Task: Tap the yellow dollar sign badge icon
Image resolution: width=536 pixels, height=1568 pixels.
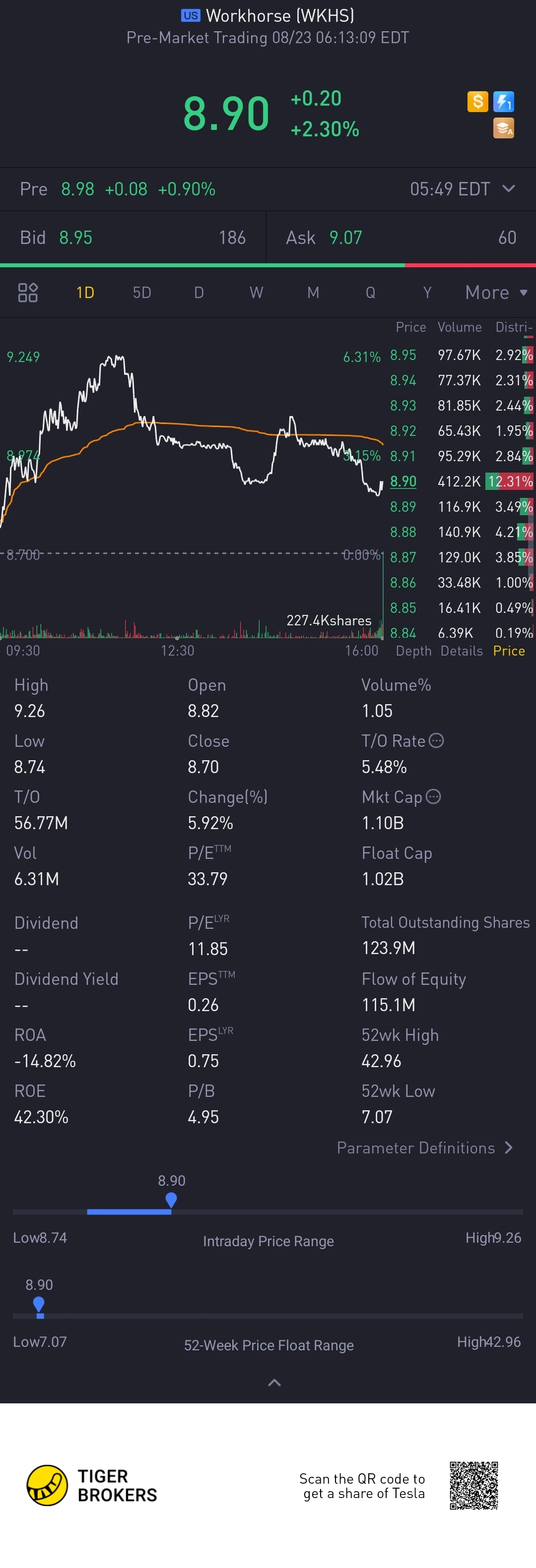Action: [477, 101]
